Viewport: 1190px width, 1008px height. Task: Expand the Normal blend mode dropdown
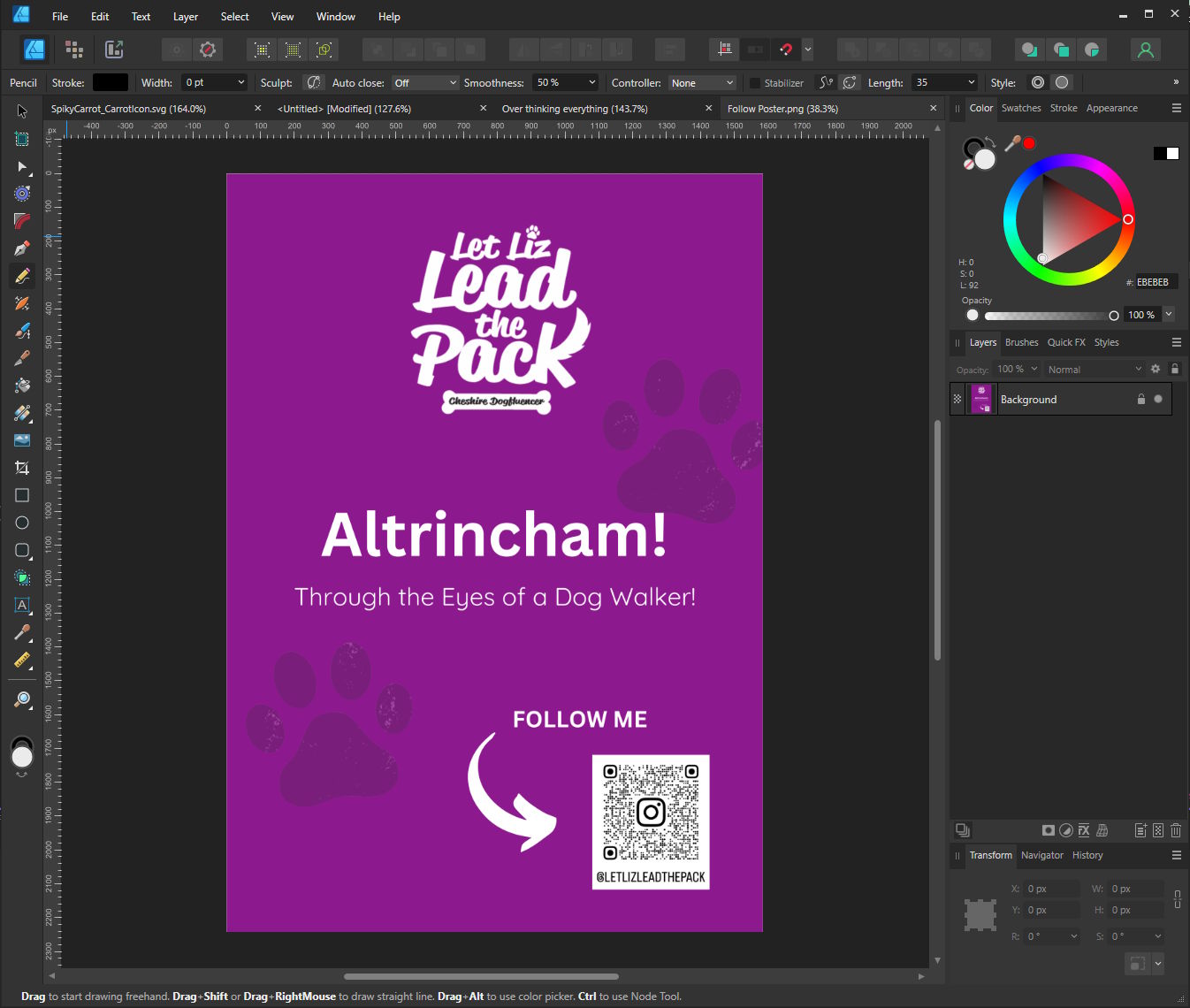1094,370
